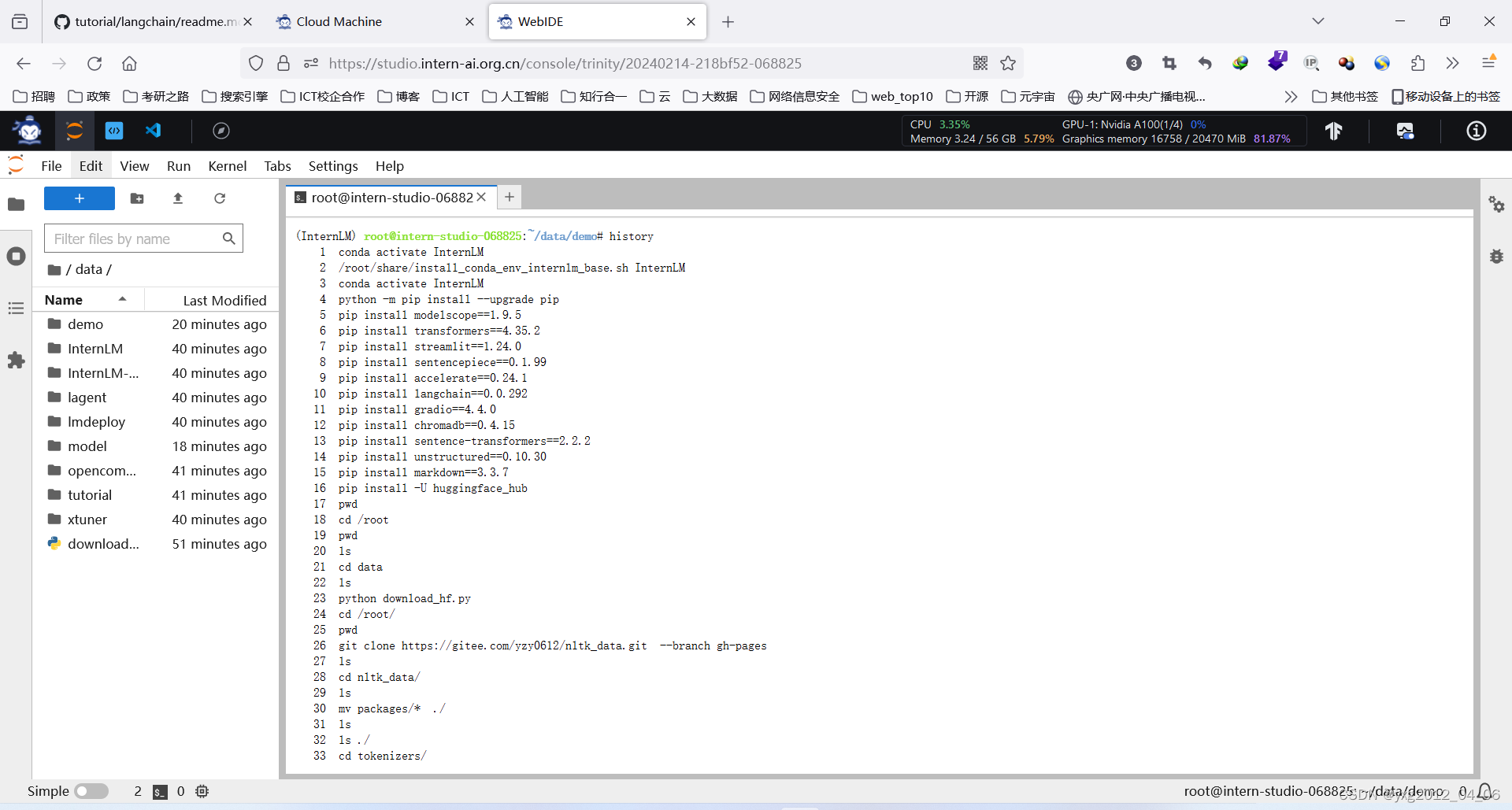
Task: Click data in the breadcrumb path
Action: [88, 269]
